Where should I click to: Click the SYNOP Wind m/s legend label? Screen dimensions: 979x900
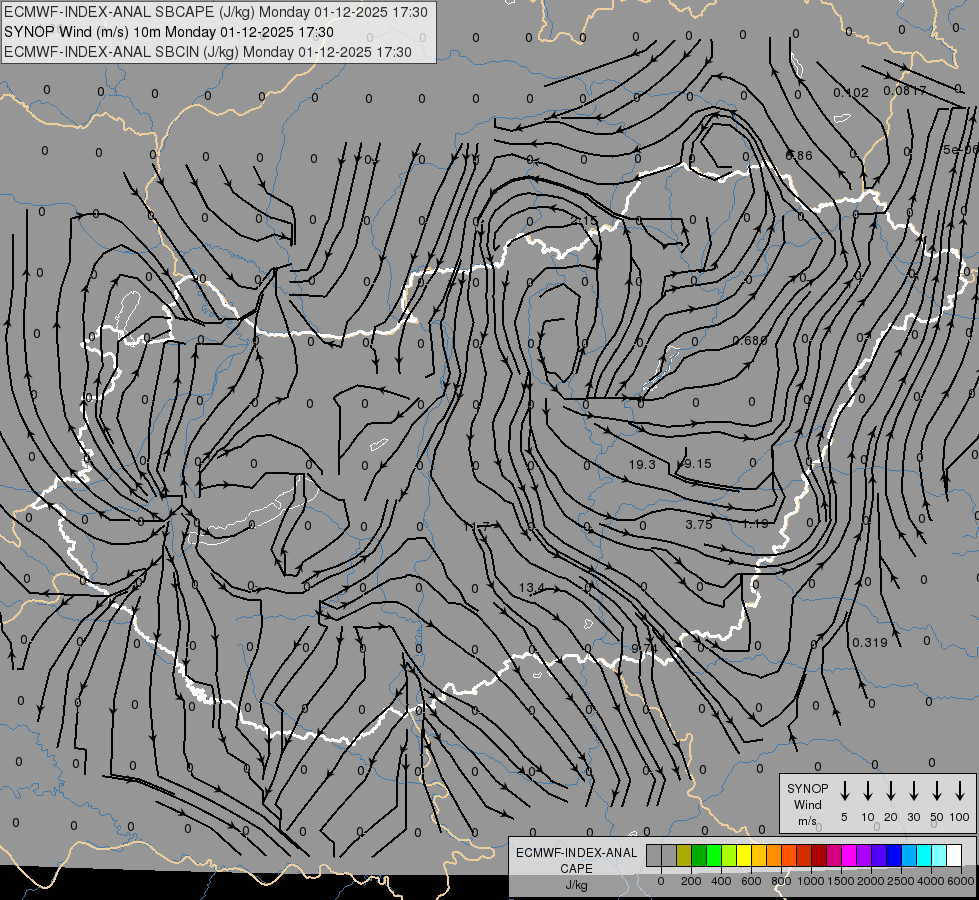pyautogui.click(x=807, y=804)
